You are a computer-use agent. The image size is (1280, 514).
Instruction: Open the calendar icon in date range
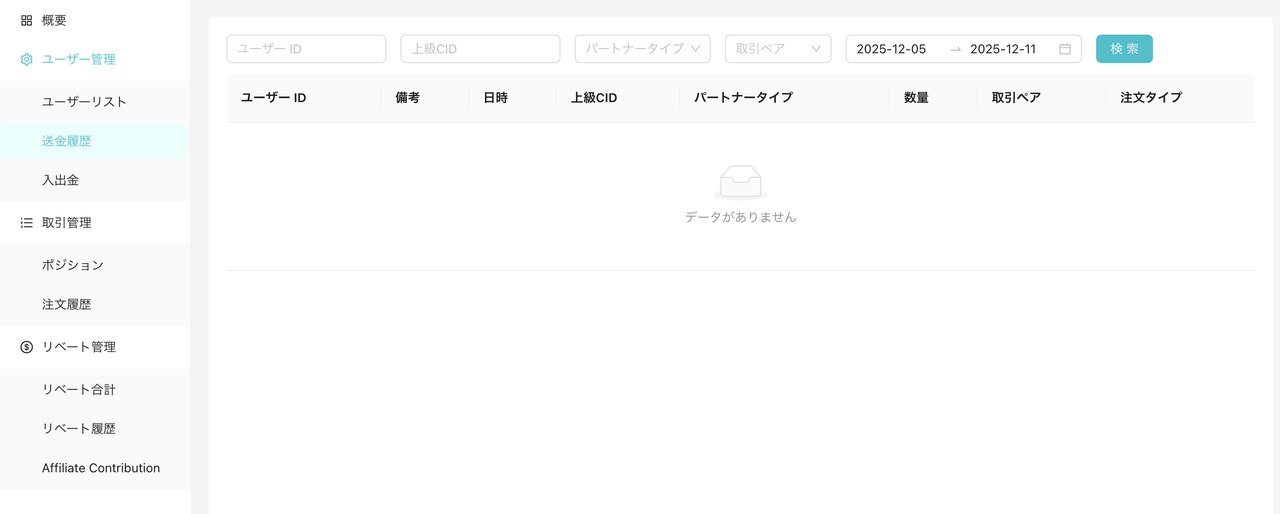pos(1065,49)
